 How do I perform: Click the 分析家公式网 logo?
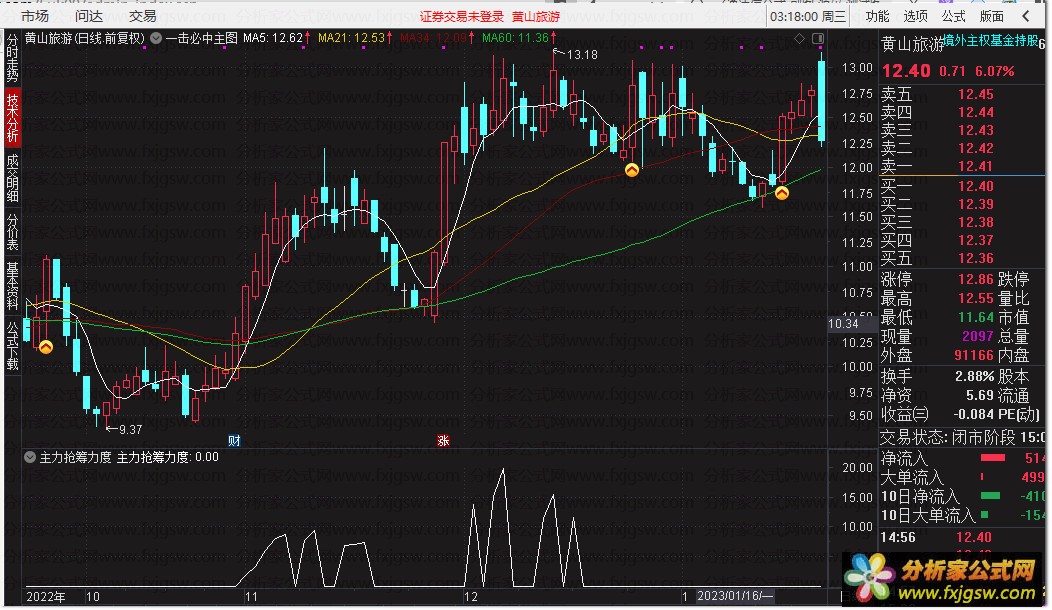click(x=944, y=578)
